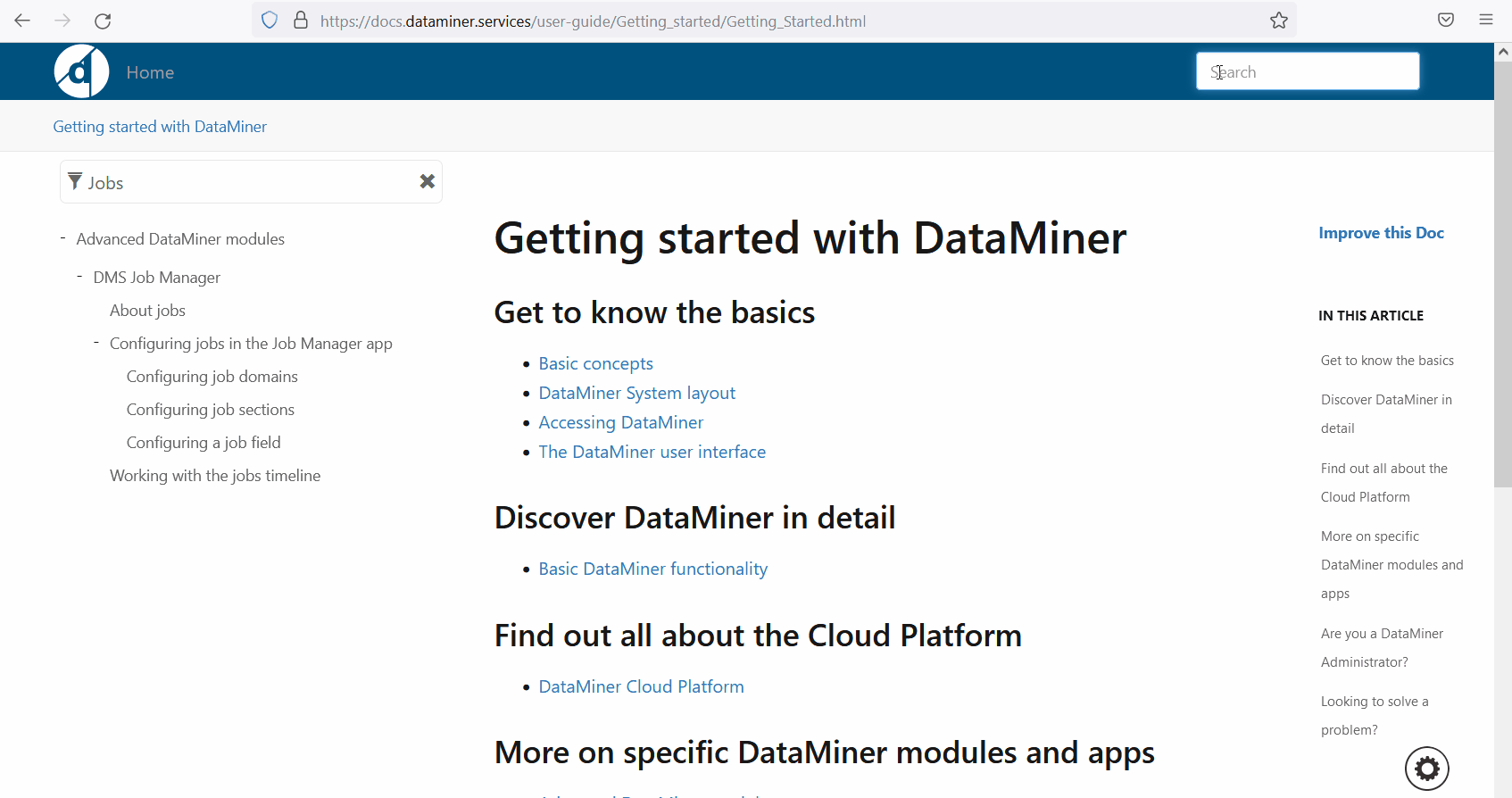Click the Discover DataMiner in detail heading
This screenshot has width=1512, height=798.
694,518
